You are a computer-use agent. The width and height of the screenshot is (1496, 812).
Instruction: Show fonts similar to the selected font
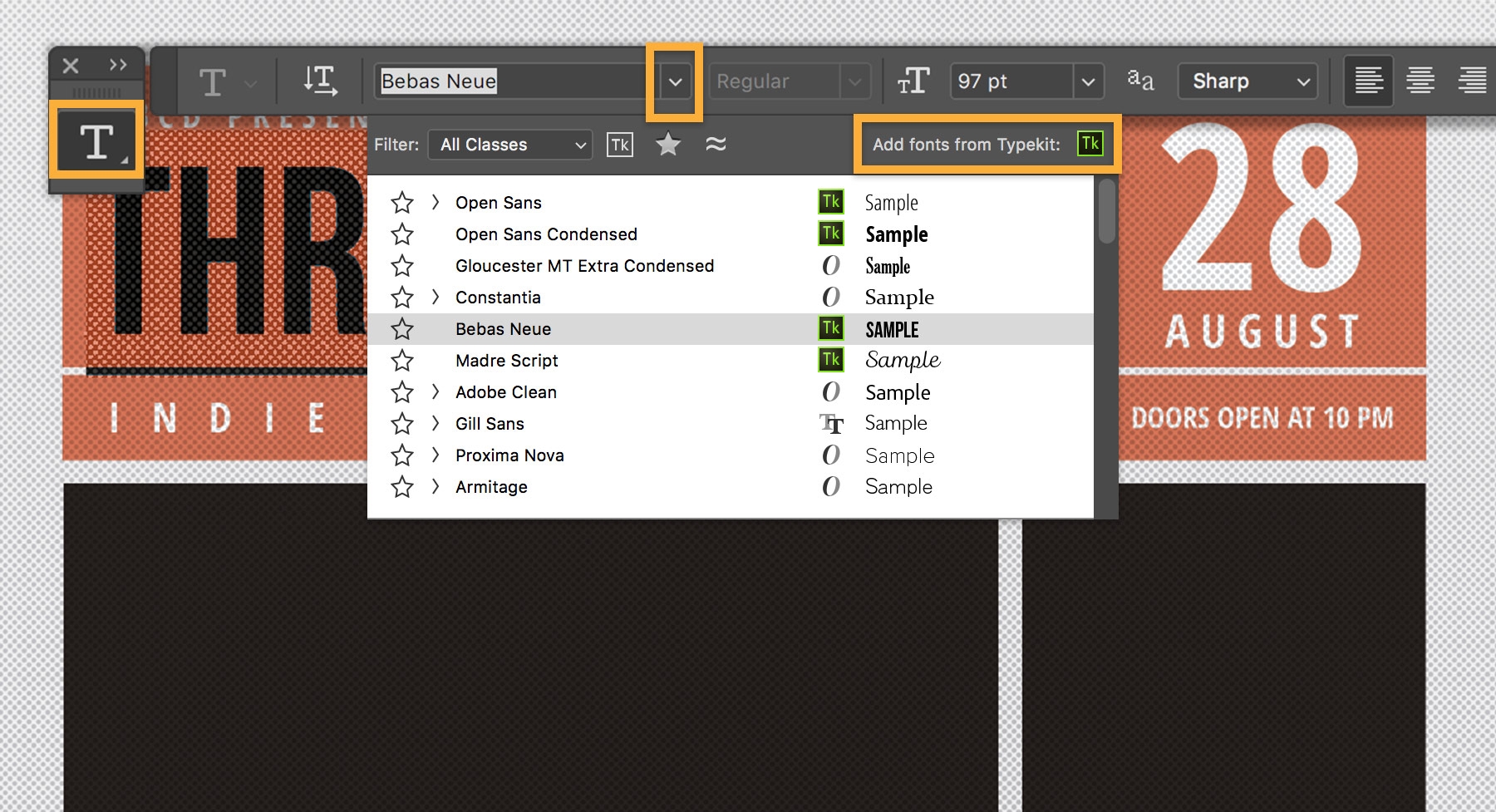click(x=716, y=144)
